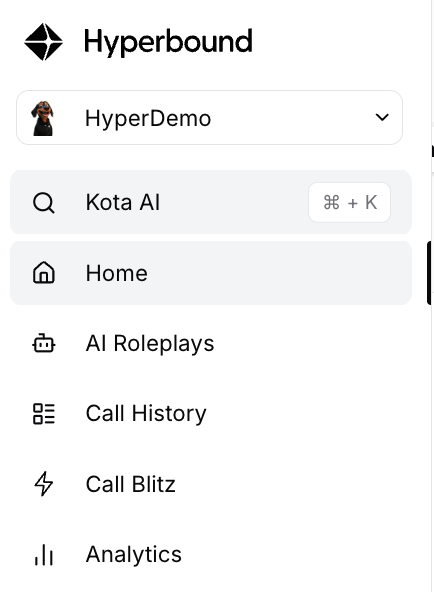
Task: Click the Call History list icon
Action: tap(44, 414)
